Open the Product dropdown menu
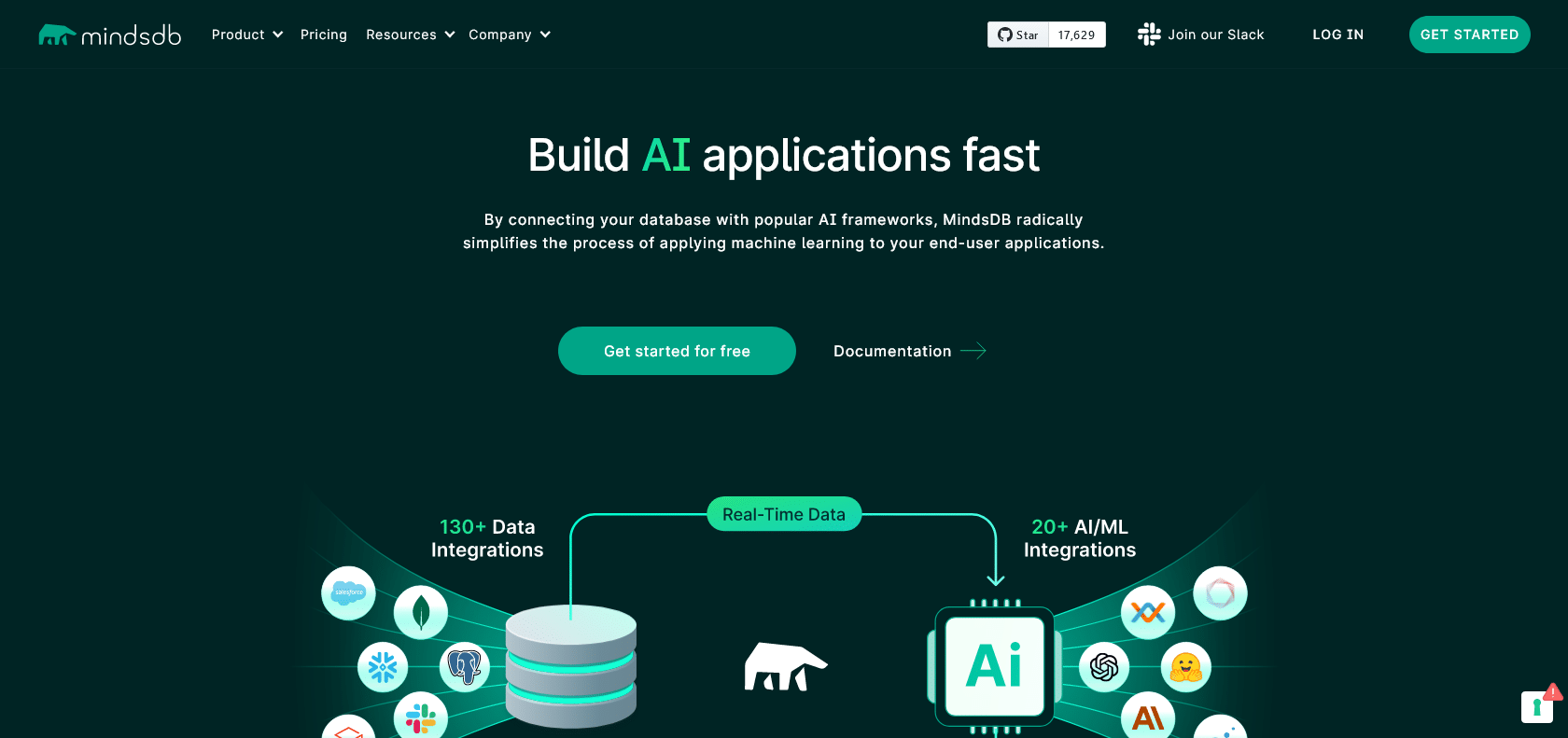The height and width of the screenshot is (738, 1568). [x=247, y=35]
